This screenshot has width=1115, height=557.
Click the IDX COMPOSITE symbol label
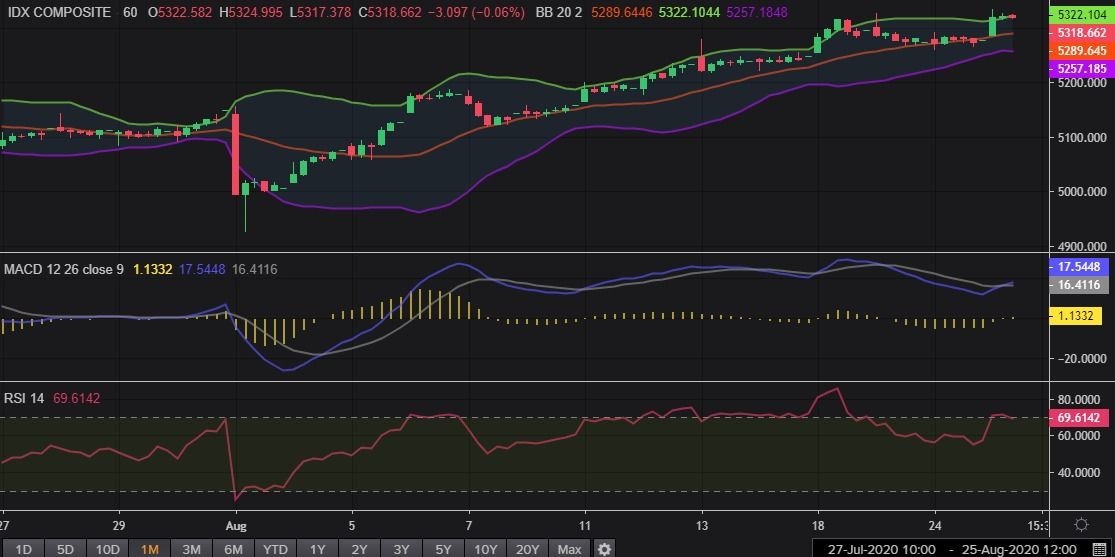pos(58,13)
